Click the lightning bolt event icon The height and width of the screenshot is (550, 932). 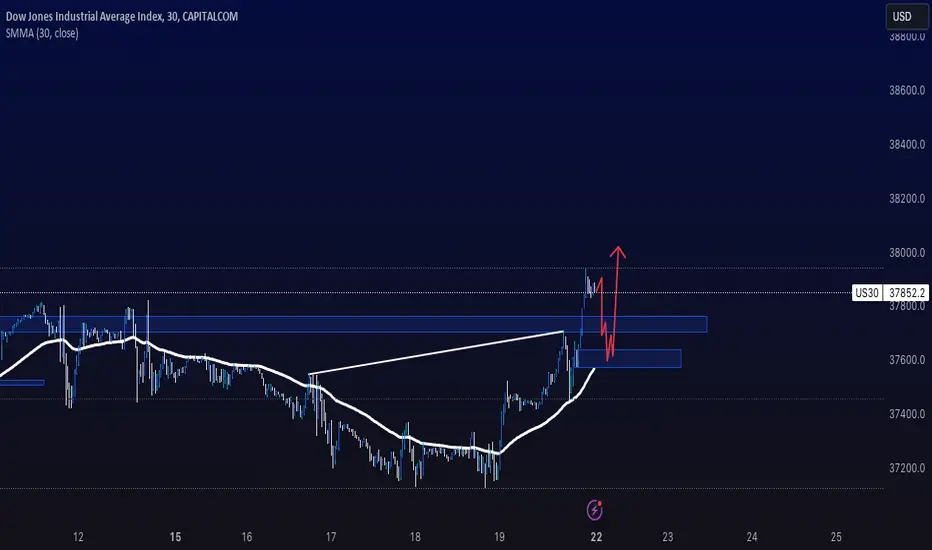[594, 510]
